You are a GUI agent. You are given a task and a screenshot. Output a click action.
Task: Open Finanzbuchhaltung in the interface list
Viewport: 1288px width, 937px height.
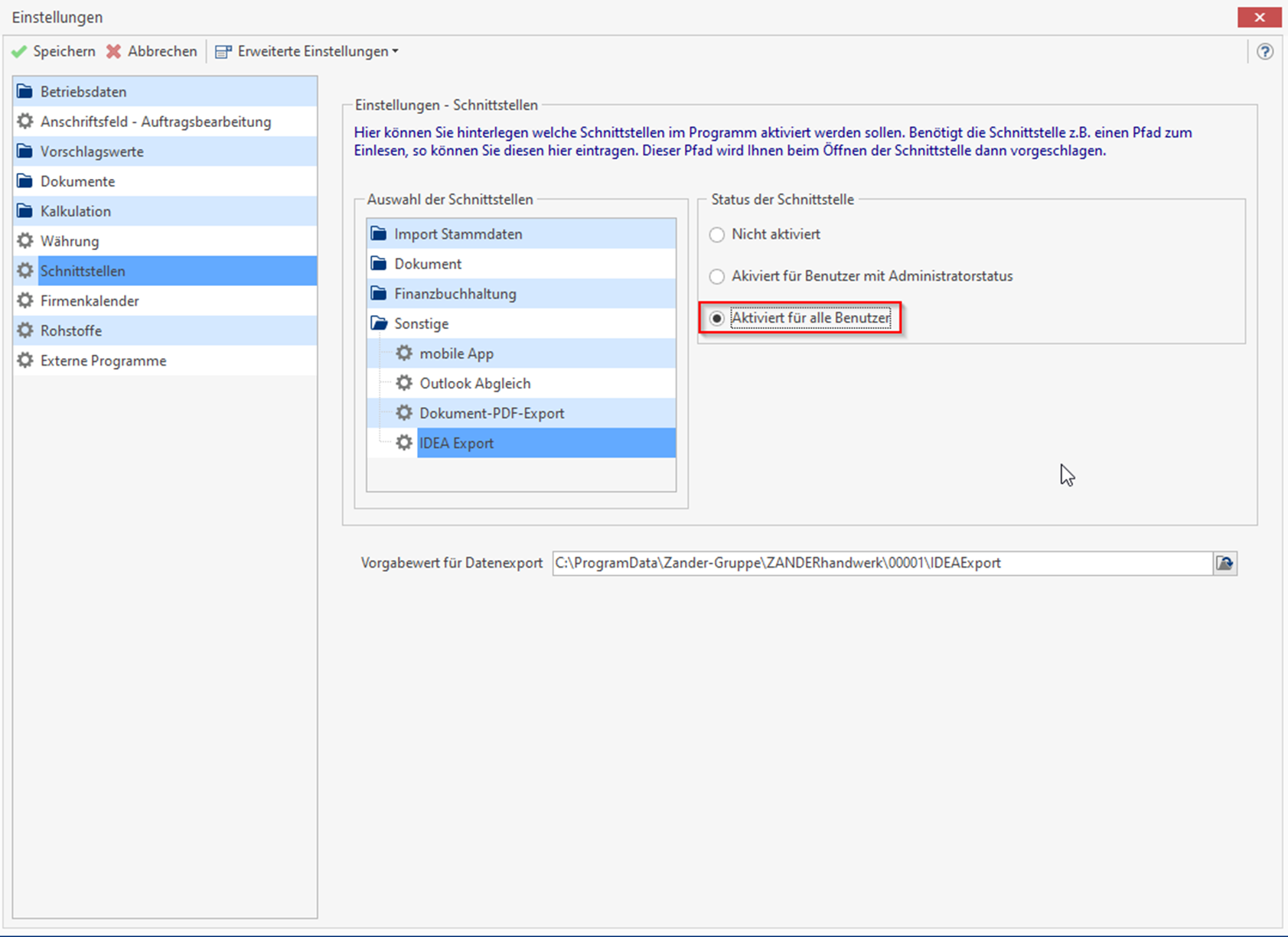tap(455, 294)
